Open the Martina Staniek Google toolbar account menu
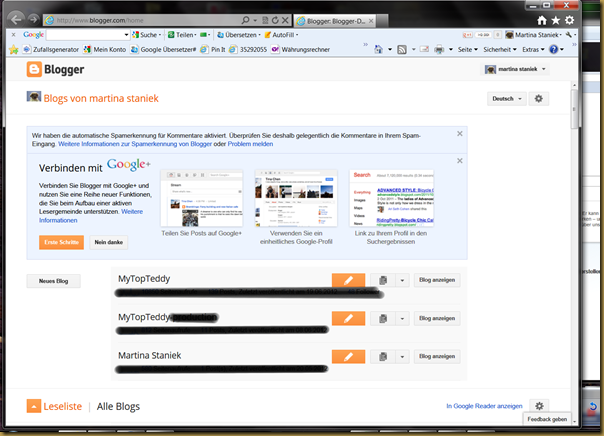Image resolution: width=604 pixels, height=436 pixels. point(534,35)
